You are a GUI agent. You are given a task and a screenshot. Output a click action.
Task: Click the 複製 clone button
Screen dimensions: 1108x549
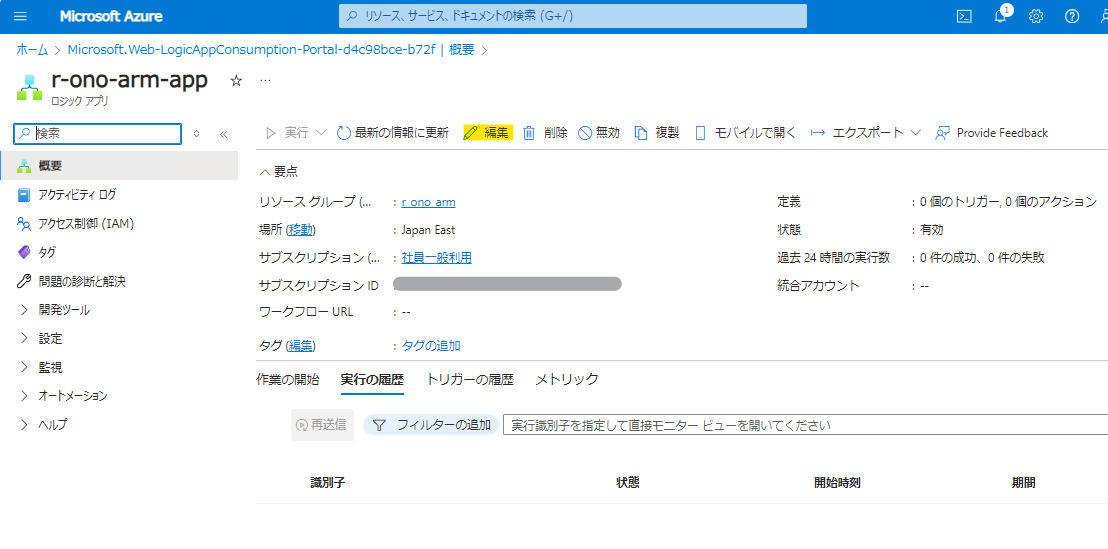pyautogui.click(x=656, y=133)
